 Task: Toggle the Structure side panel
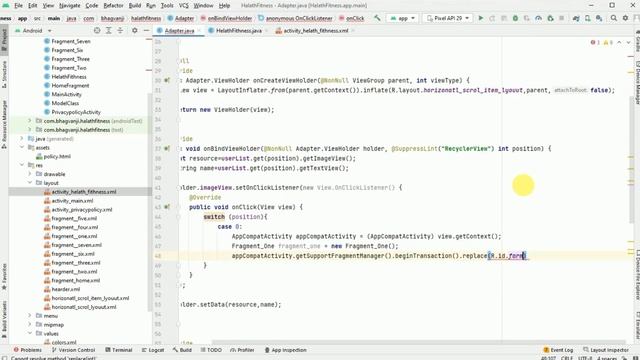4,74
